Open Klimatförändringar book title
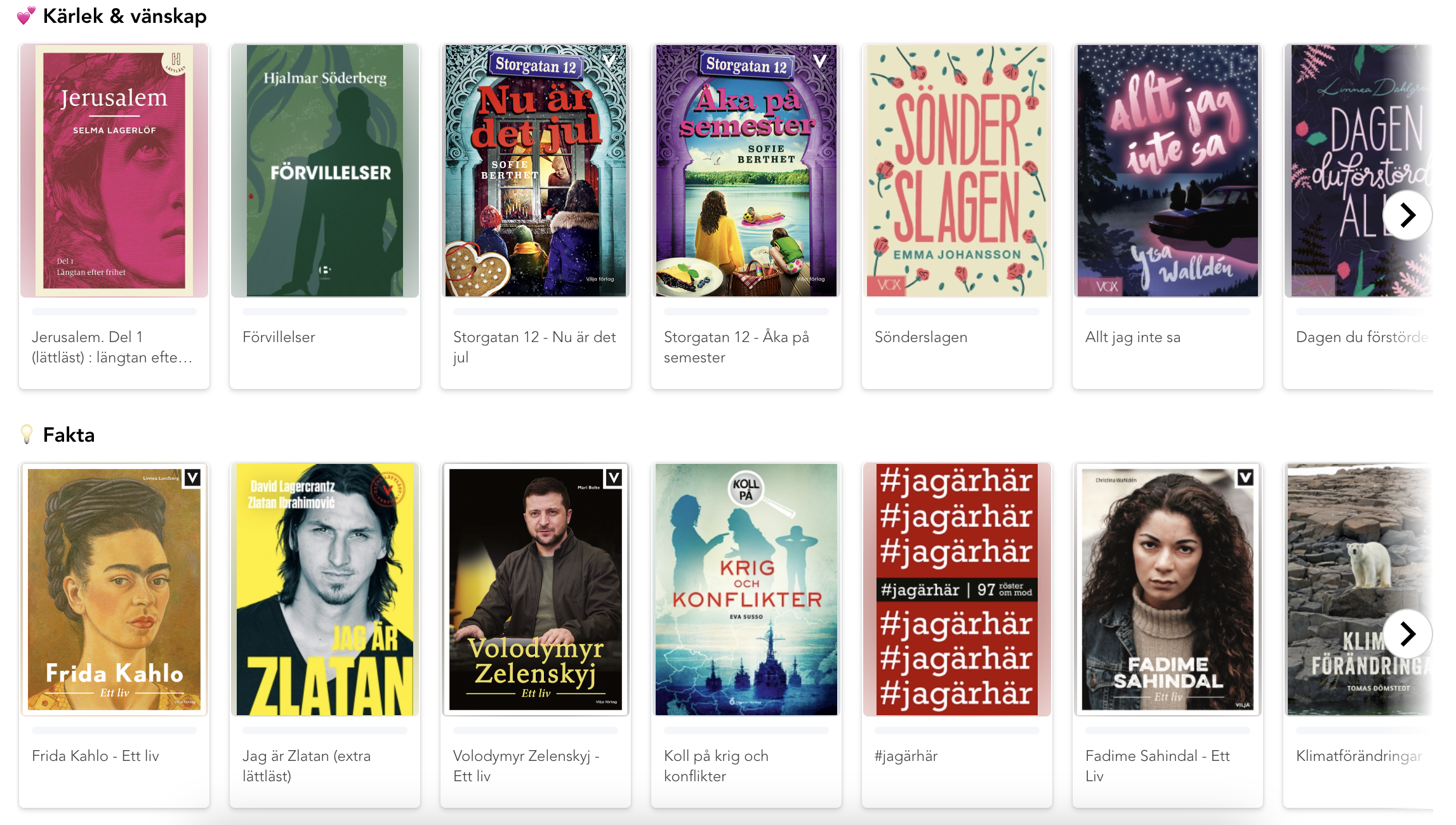Screen dimensions: 1456x825 click(x=1359, y=756)
